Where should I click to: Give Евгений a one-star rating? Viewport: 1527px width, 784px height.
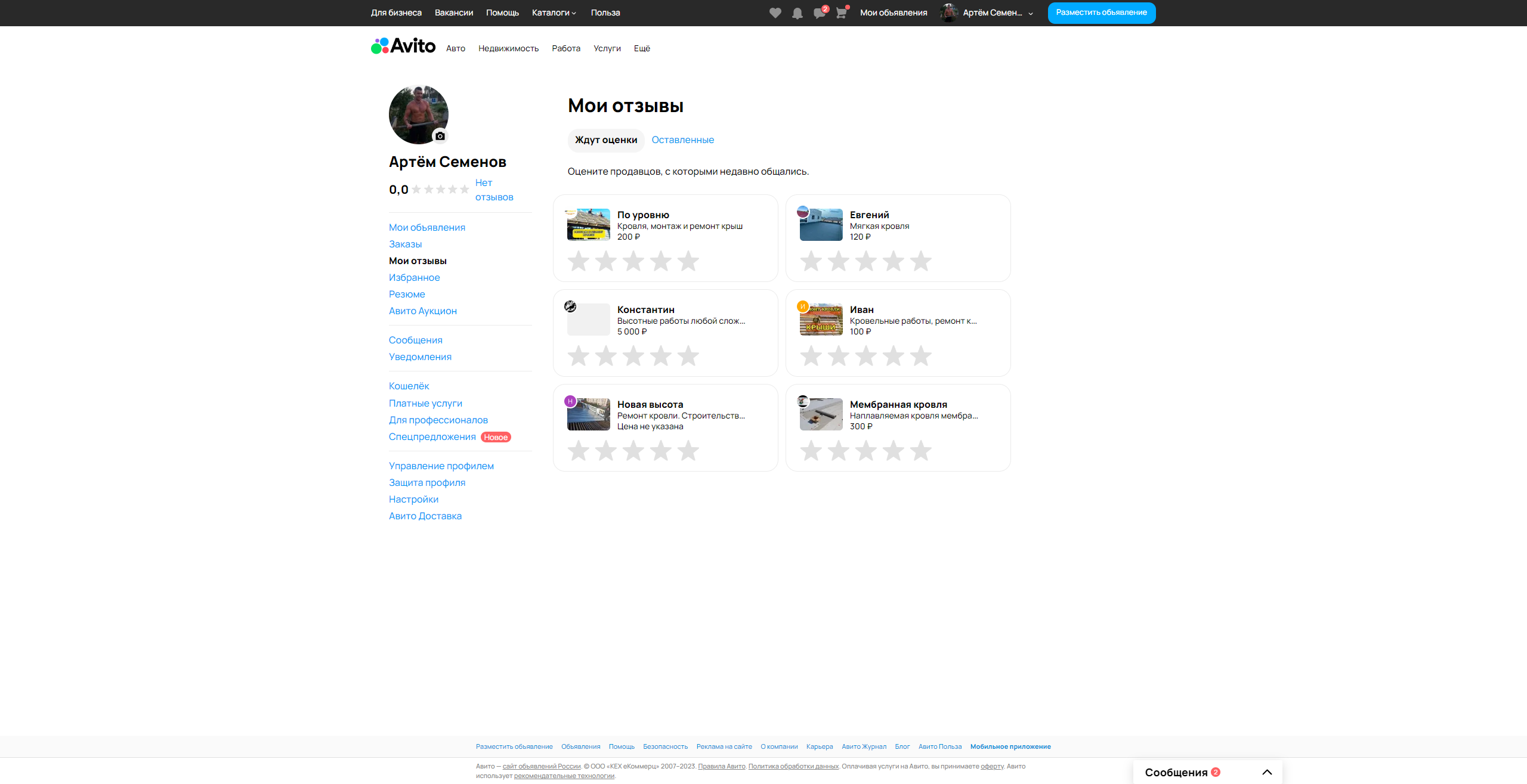811,261
